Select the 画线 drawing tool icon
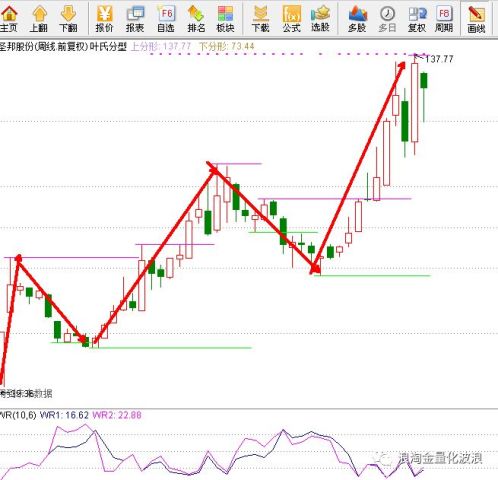The width and height of the screenshot is (498, 480). (476, 19)
